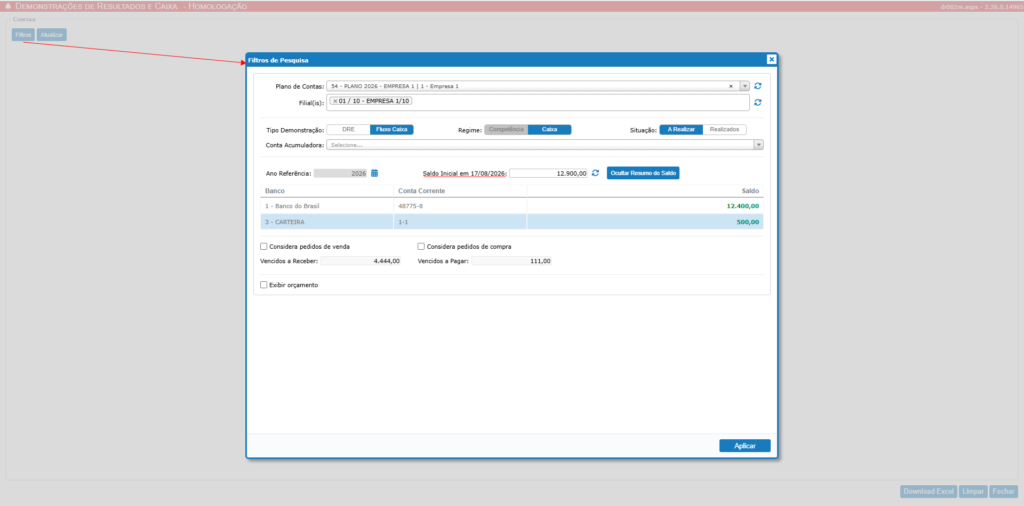Recalculate the Saldo Inicial value
1024x506 pixels.
click(x=595, y=173)
